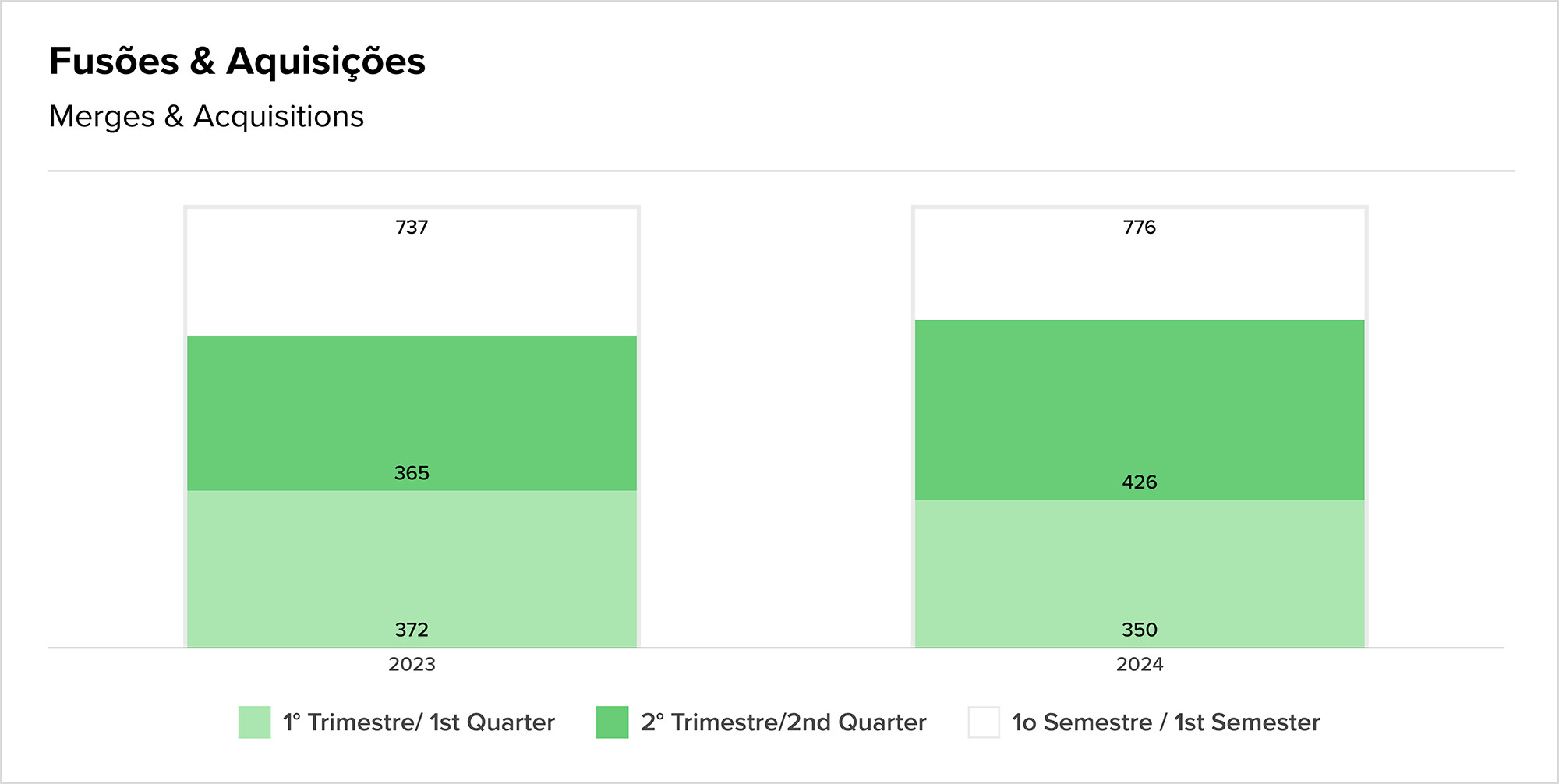Click the 2023 axis label

point(412,665)
